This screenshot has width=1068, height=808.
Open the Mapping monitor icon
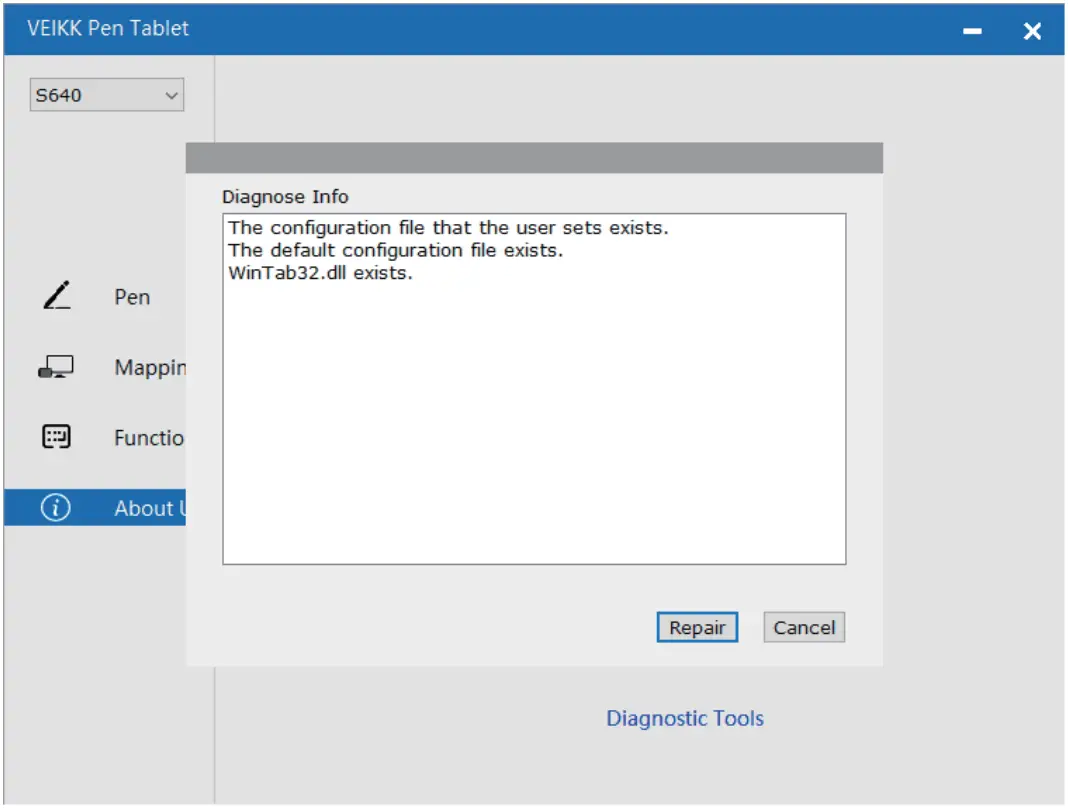click(56, 367)
